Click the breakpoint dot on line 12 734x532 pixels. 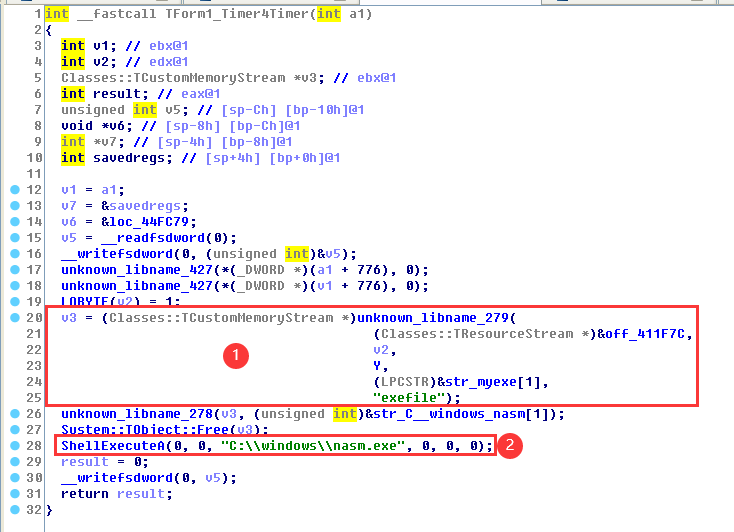point(14,190)
